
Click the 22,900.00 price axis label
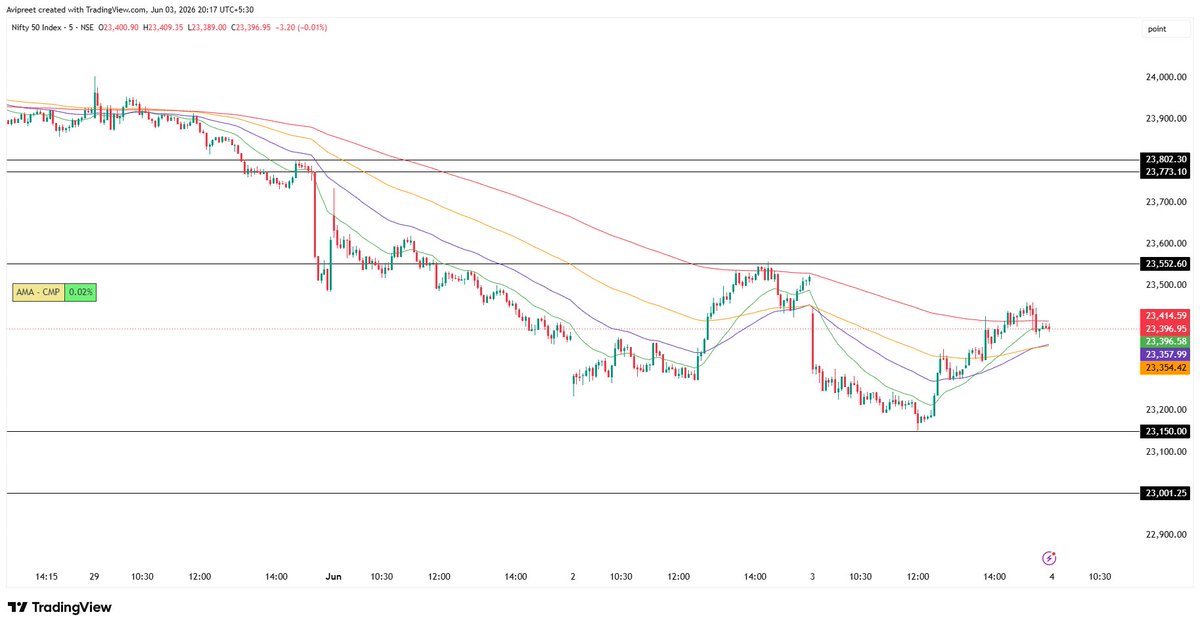pyautogui.click(x=1167, y=535)
